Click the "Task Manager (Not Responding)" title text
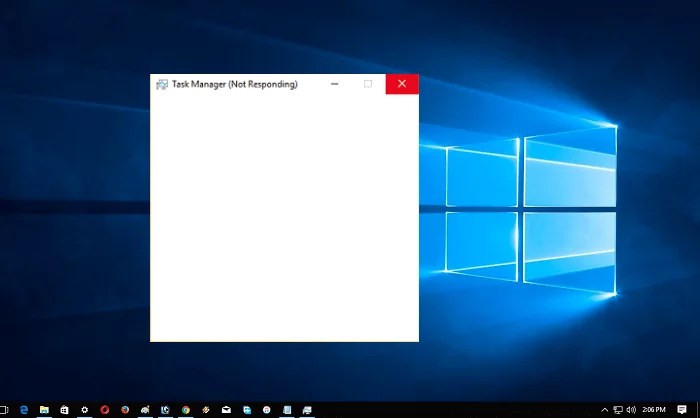 [x=235, y=84]
